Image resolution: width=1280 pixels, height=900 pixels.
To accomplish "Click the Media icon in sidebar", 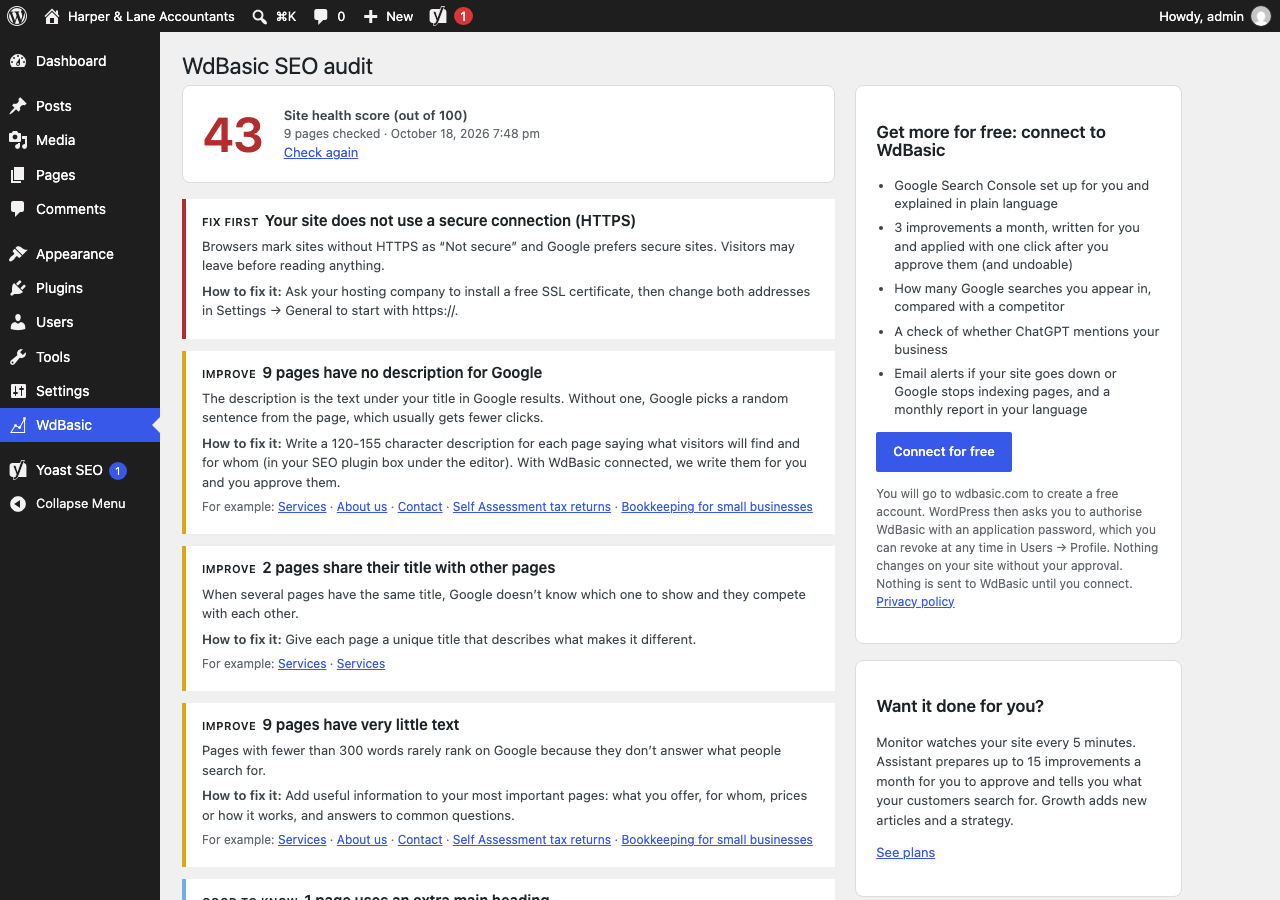I will (x=18, y=140).
